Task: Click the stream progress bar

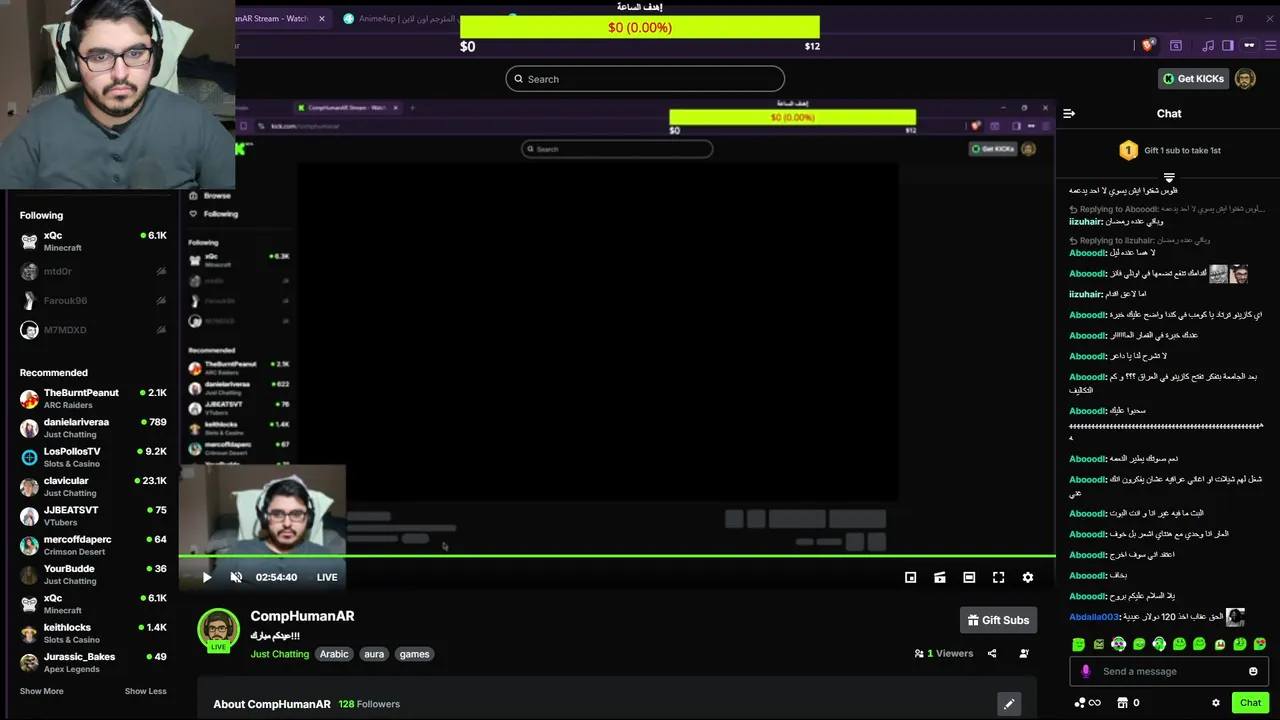Action: [x=617, y=556]
